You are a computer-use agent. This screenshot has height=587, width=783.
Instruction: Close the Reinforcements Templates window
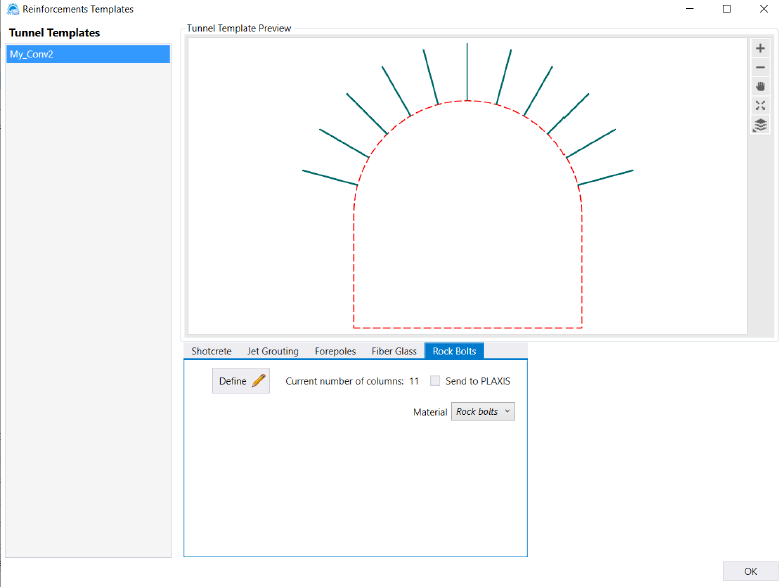click(764, 9)
